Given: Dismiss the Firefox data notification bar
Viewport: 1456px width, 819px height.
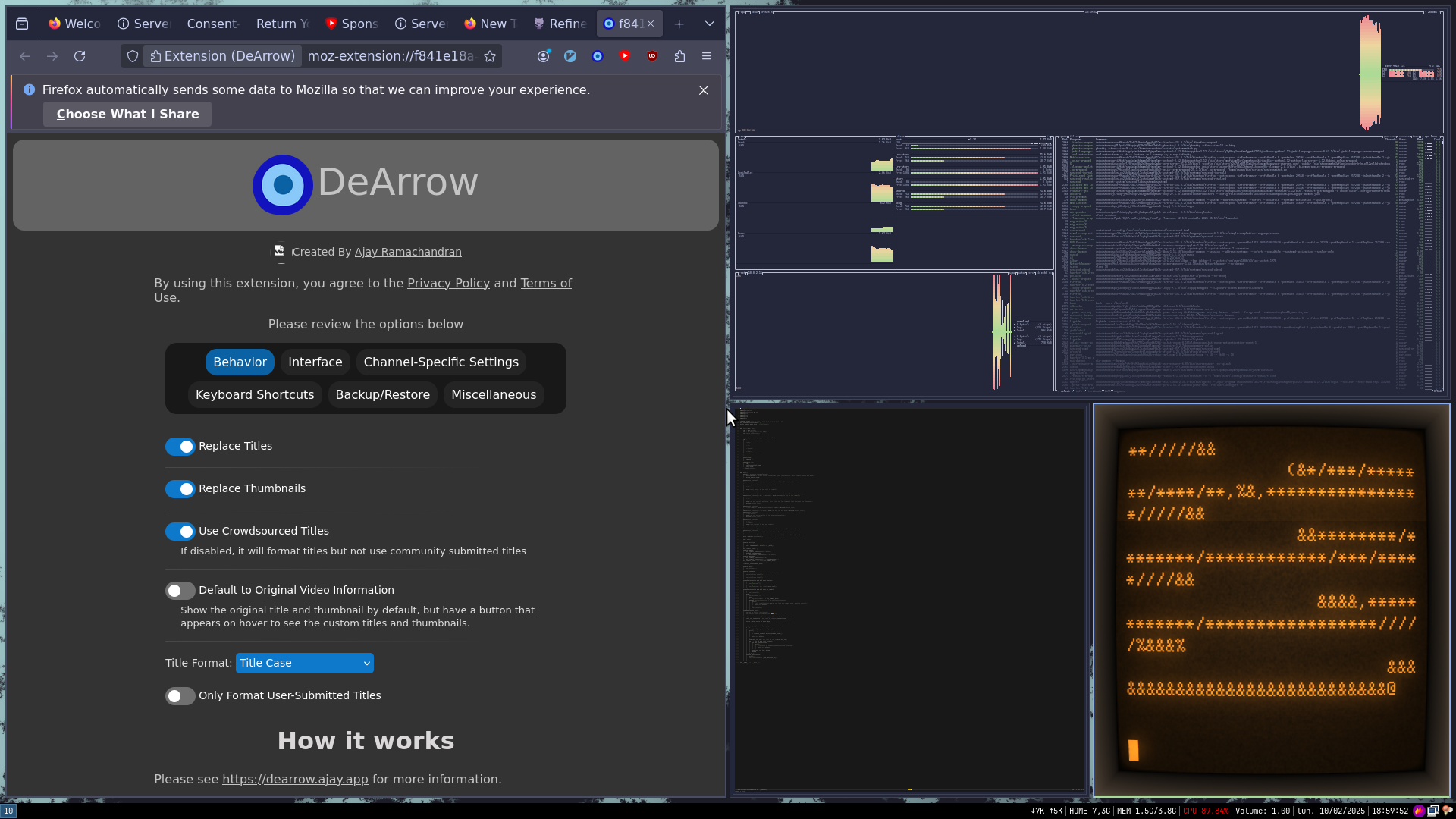Looking at the screenshot, I should click(704, 90).
